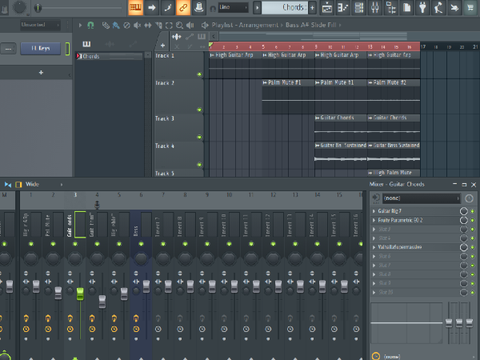Toggle the playlist magnet snap icon

(90, 25)
